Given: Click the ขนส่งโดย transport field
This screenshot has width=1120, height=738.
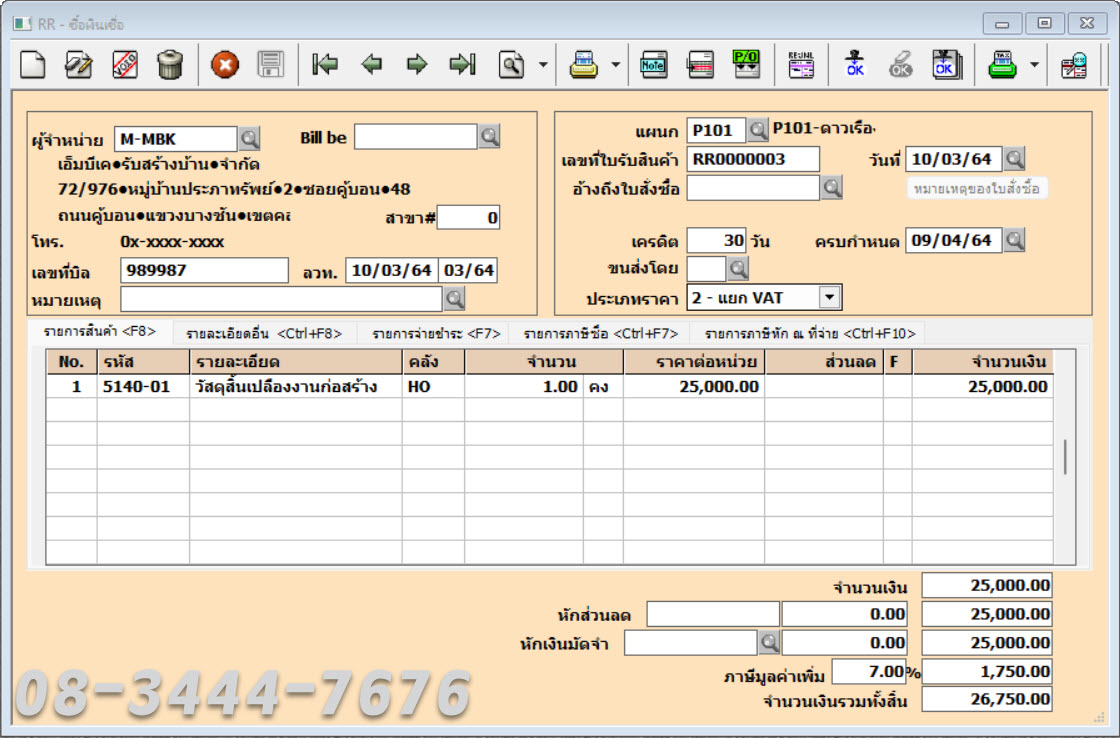Looking at the screenshot, I should pos(706,269).
